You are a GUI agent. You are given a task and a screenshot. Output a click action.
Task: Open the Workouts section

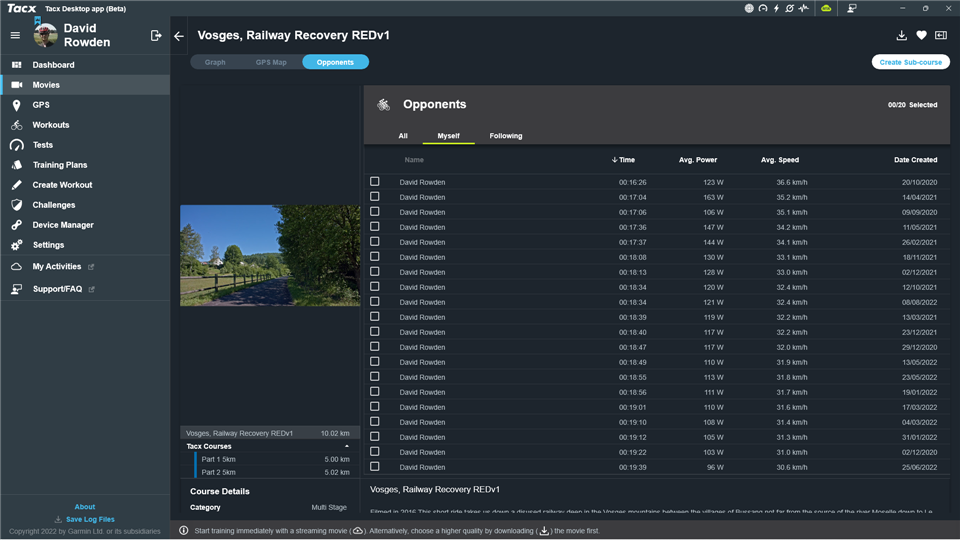86,125
